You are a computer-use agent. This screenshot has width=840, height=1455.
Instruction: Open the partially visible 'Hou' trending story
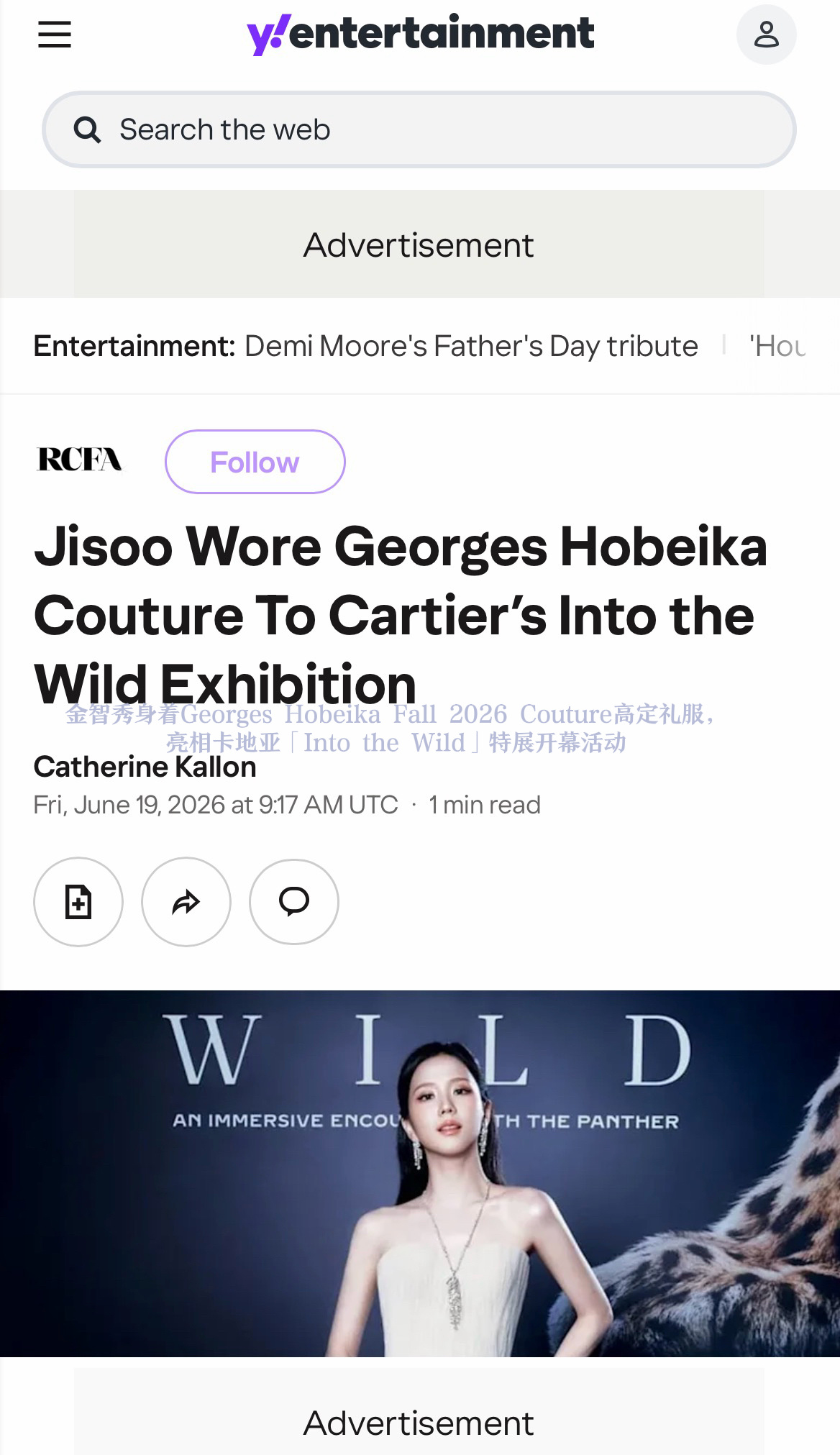[x=777, y=346]
